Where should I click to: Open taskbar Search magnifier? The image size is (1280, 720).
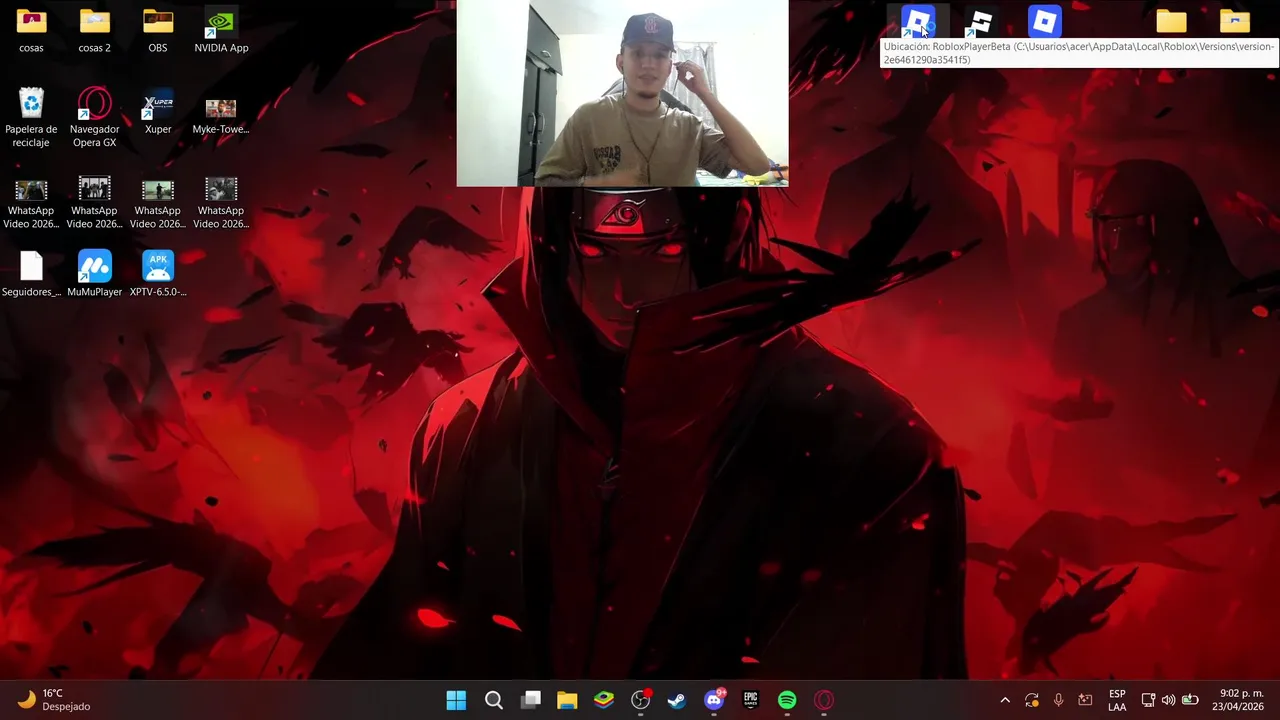pos(493,700)
